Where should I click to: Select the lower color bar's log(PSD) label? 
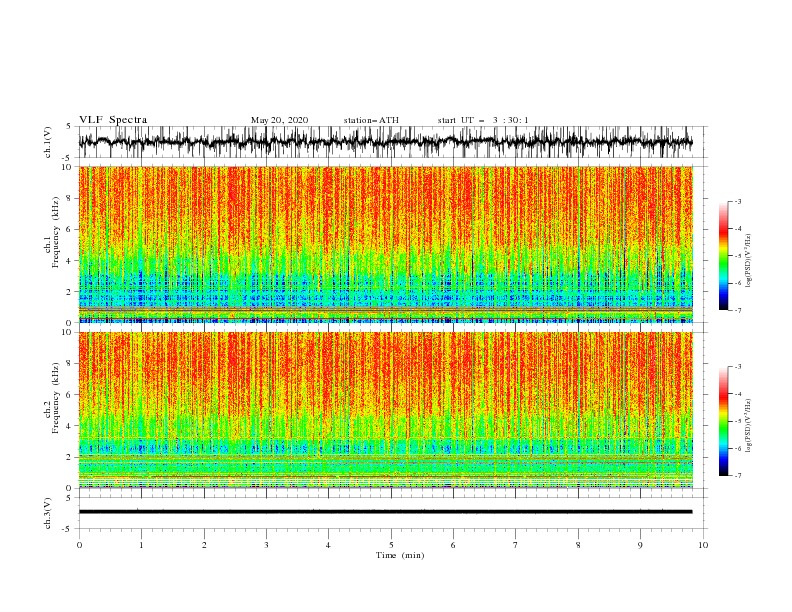[749, 426]
